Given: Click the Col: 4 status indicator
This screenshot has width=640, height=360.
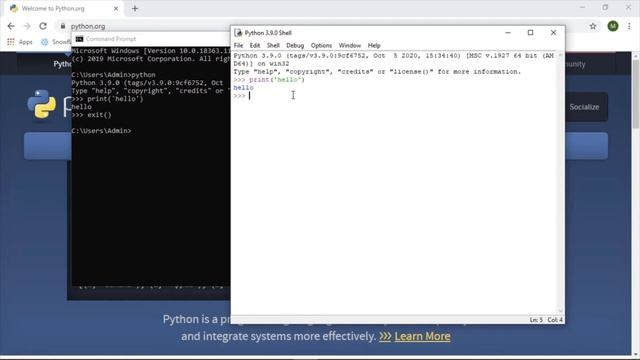Looking at the screenshot, I should pos(555,320).
